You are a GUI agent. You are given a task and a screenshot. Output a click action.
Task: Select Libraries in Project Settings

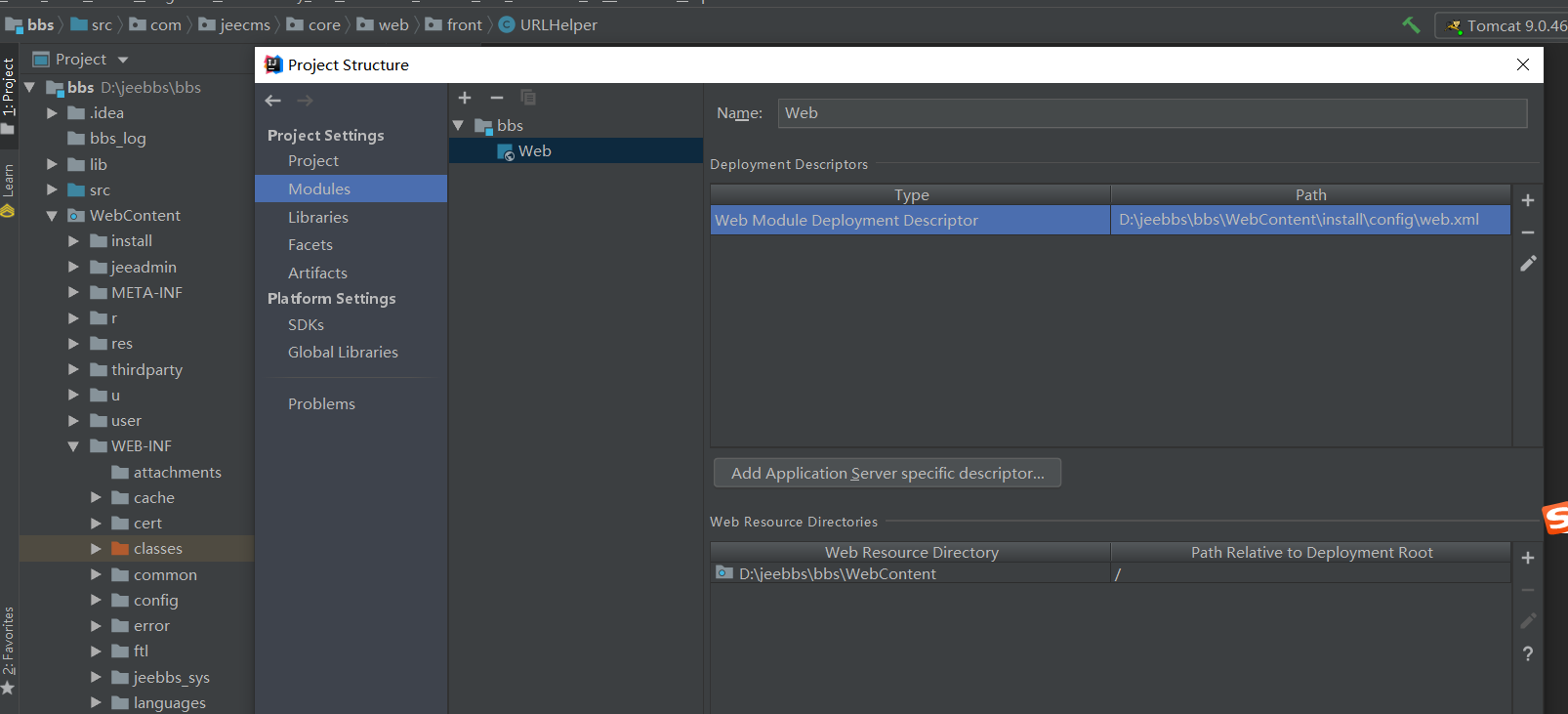pyautogui.click(x=318, y=217)
